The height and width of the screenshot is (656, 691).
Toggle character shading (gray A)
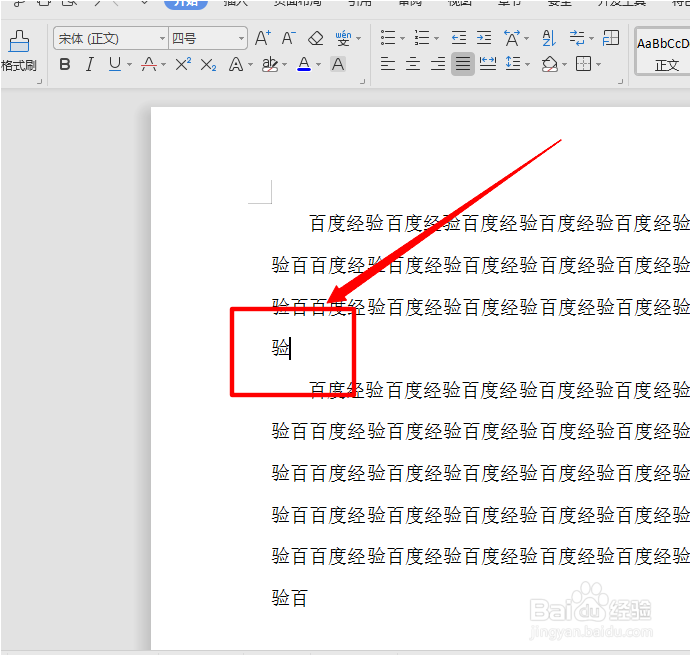(338, 64)
